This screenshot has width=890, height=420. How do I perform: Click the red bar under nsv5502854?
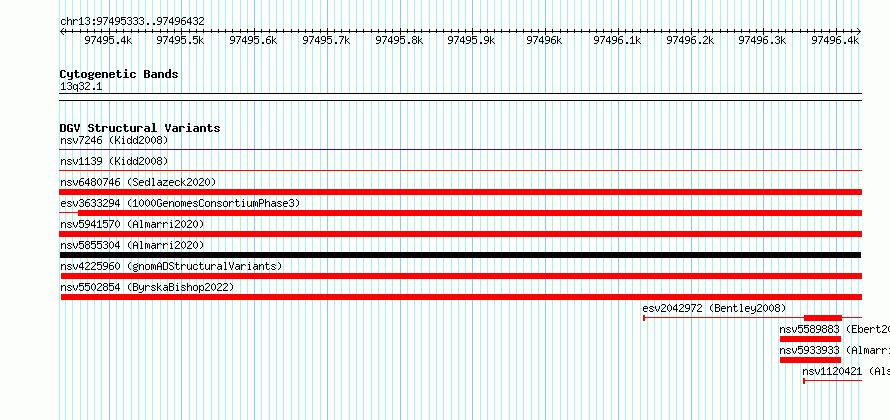pos(461,297)
